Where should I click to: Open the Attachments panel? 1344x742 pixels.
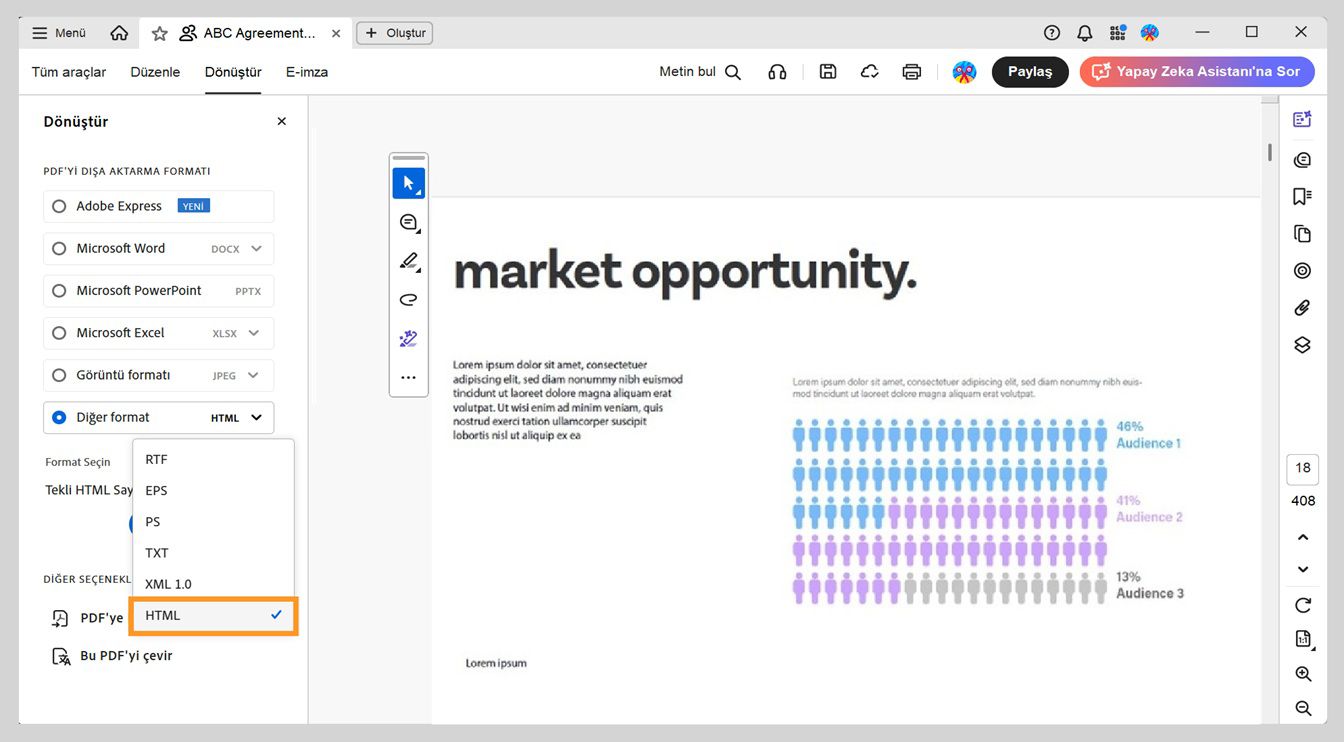pos(1302,307)
